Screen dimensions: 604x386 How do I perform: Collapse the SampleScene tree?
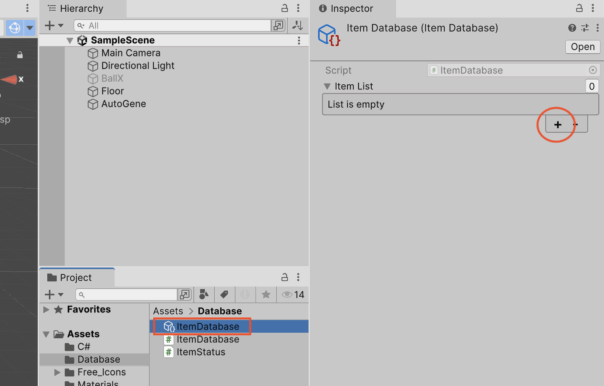69,40
